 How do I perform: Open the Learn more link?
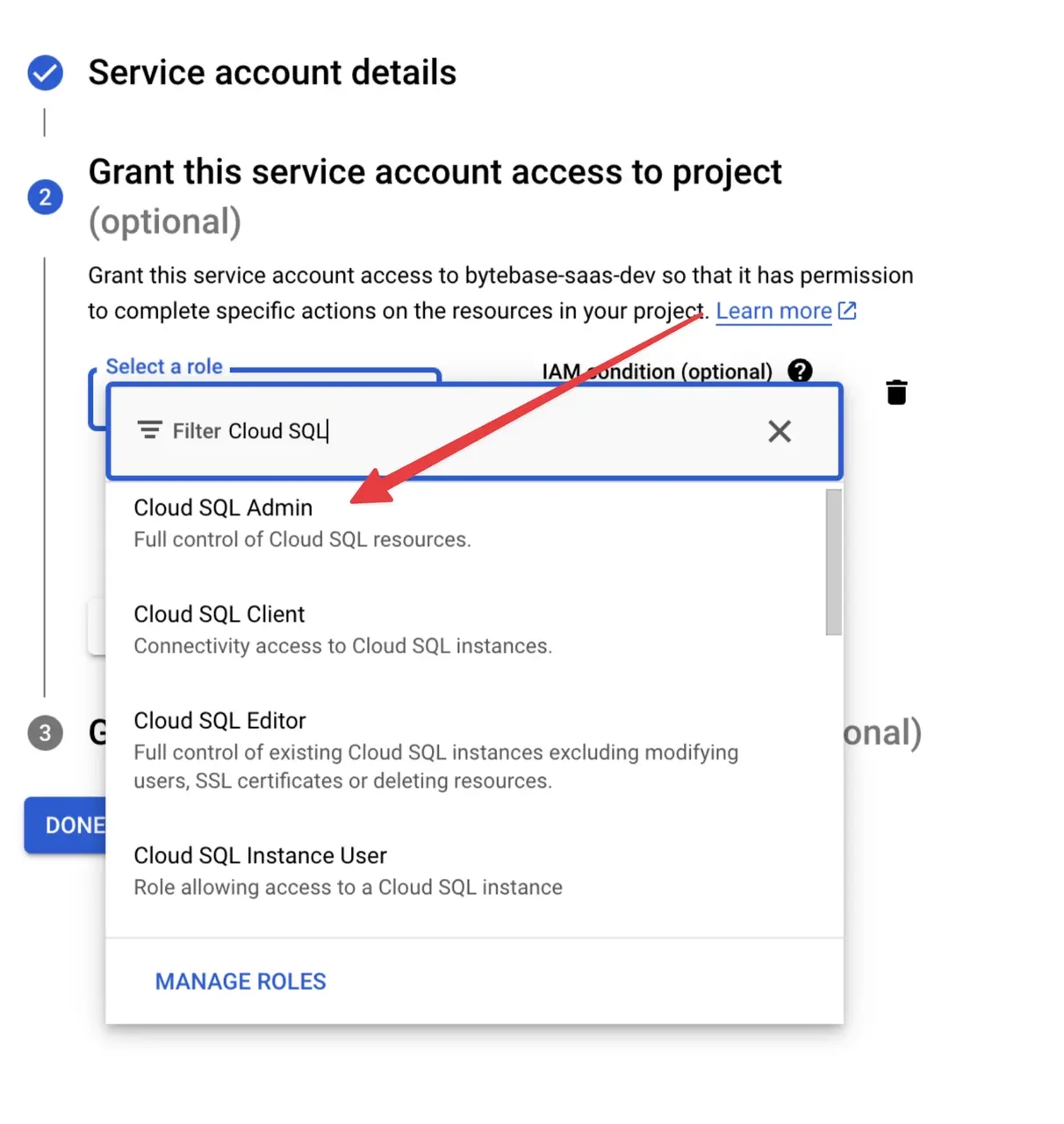click(773, 311)
